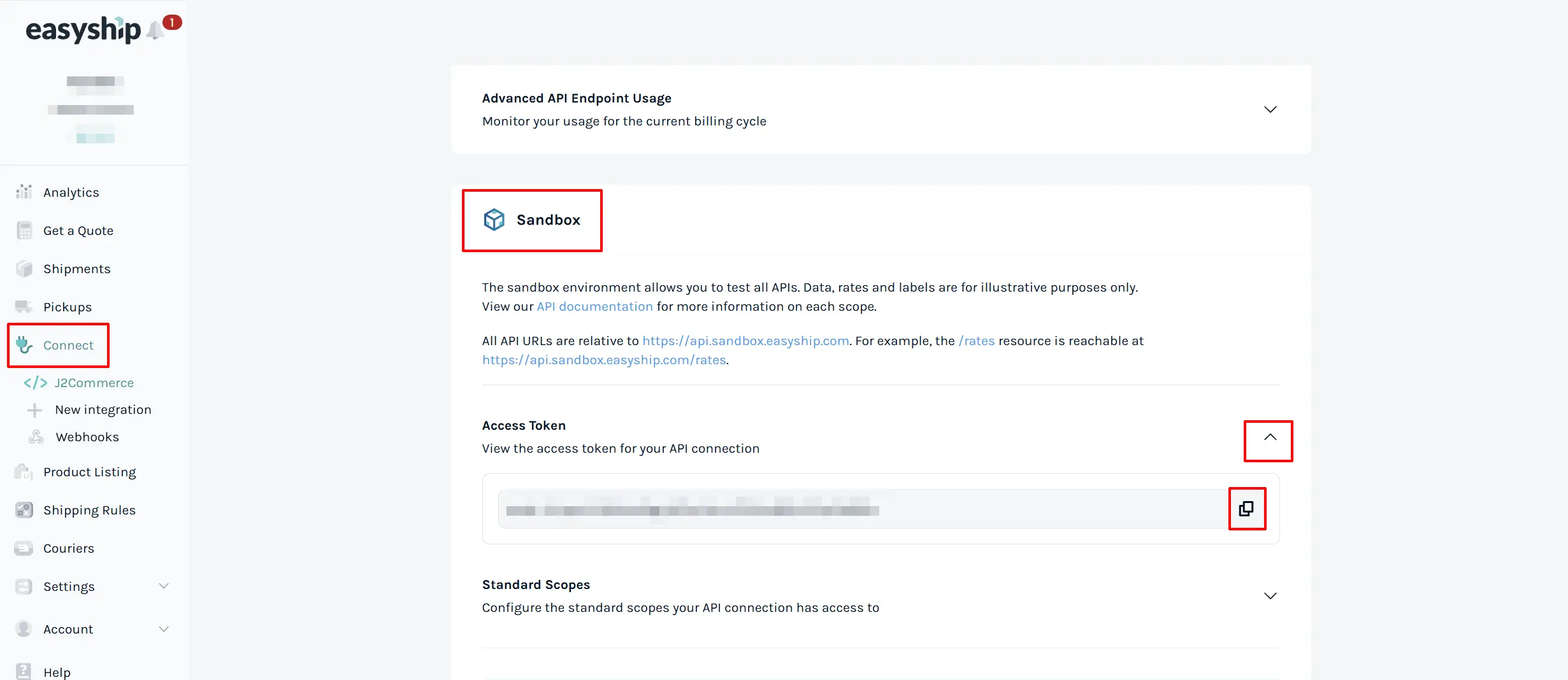Click the Advanced API Endpoint Usage title
The width and height of the screenshot is (1568, 680).
tap(577, 98)
